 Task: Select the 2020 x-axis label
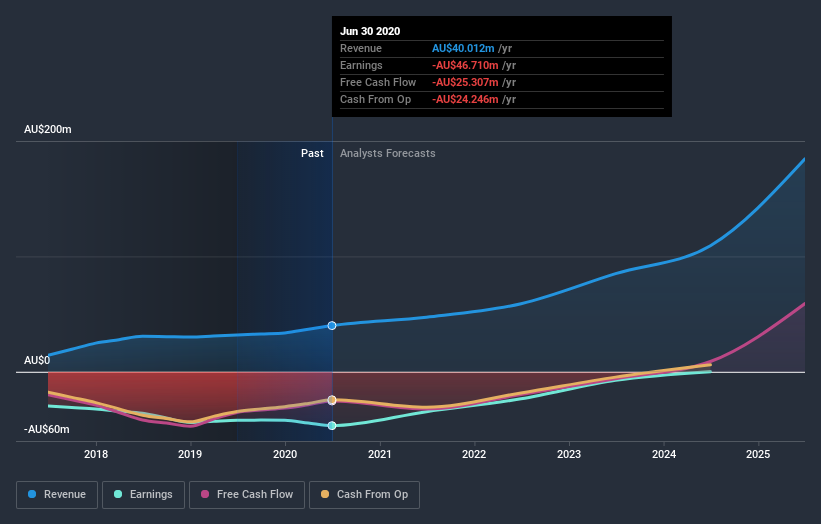[x=285, y=454]
